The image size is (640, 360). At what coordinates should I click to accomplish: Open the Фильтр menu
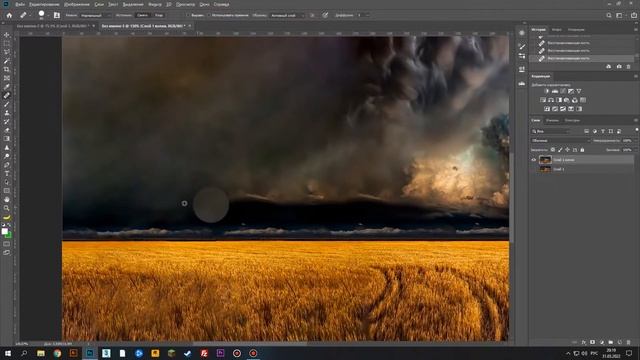coord(155,4)
